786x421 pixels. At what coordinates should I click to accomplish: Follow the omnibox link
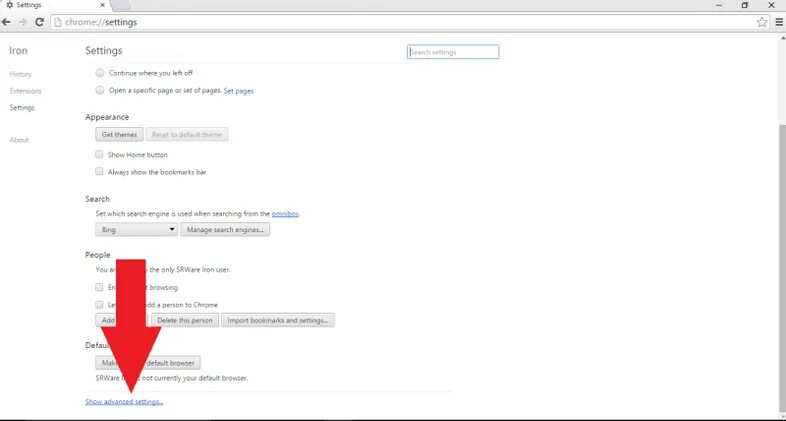(x=285, y=214)
